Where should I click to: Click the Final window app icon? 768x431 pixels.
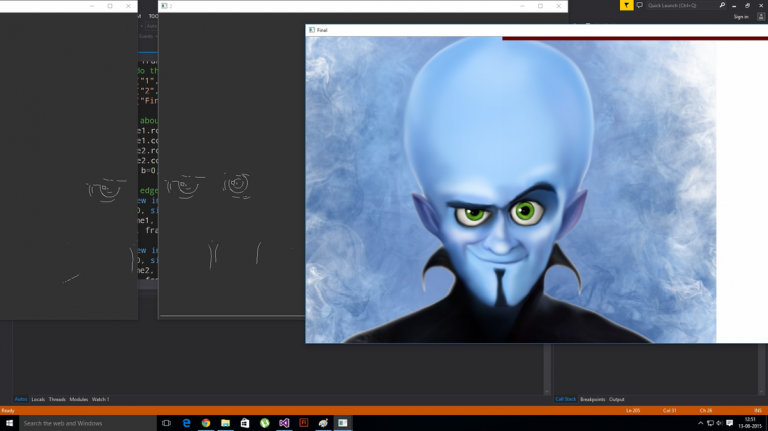tap(312, 30)
